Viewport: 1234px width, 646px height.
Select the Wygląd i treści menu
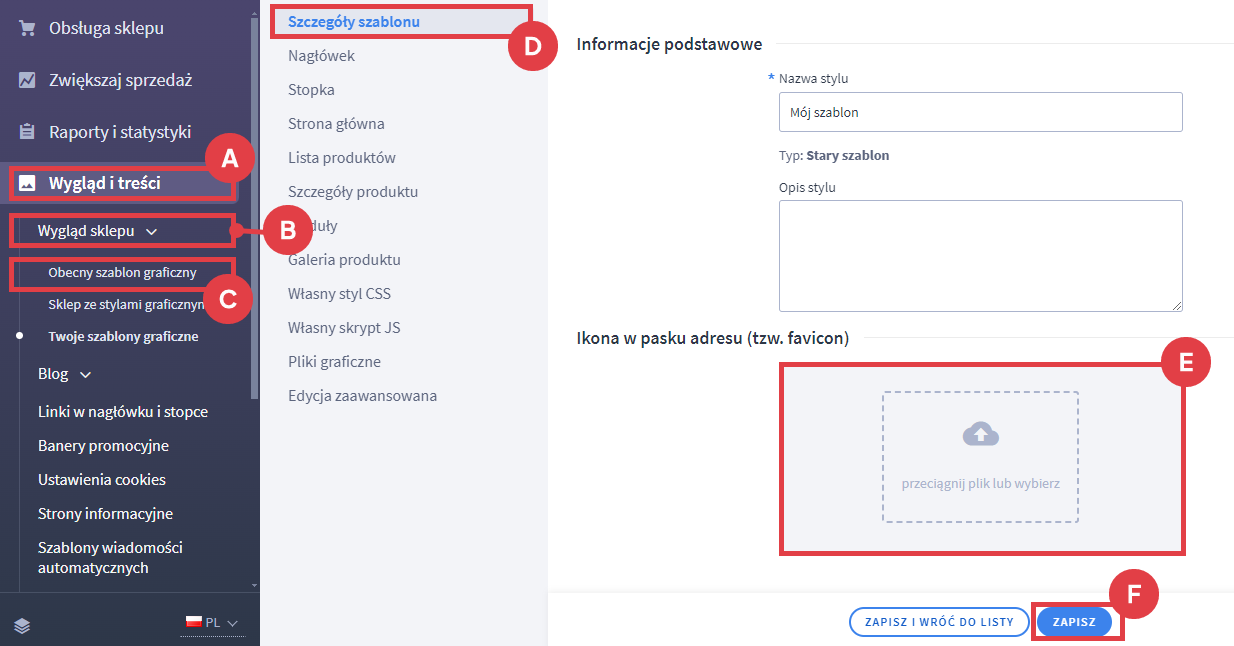click(x=104, y=183)
